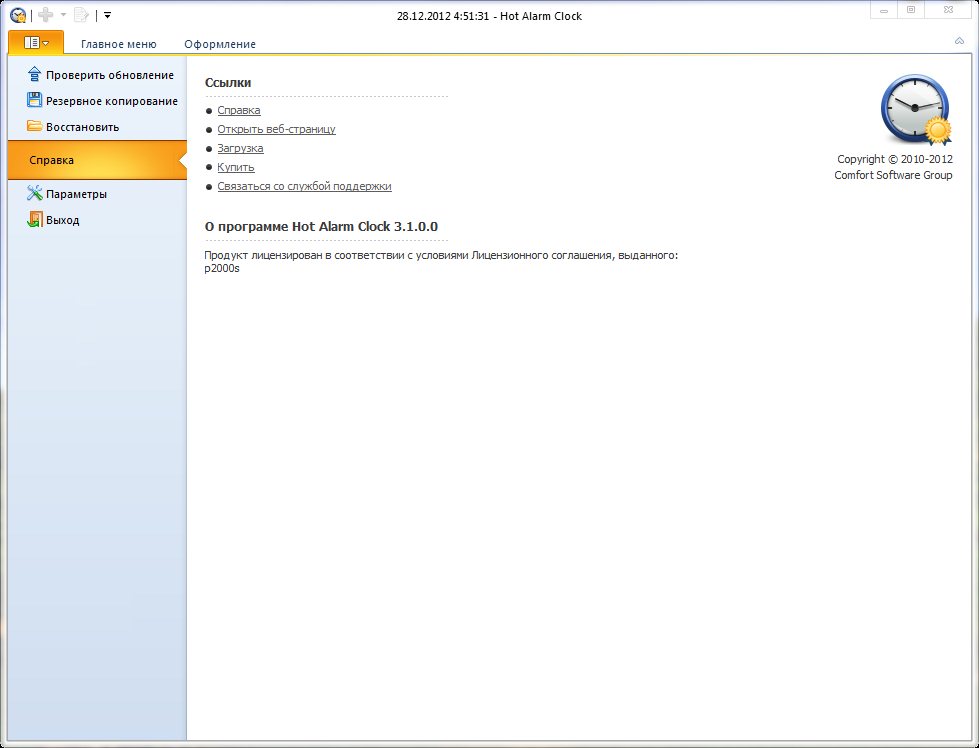
Task: Click the Ссылки section heading
Action: click(228, 82)
